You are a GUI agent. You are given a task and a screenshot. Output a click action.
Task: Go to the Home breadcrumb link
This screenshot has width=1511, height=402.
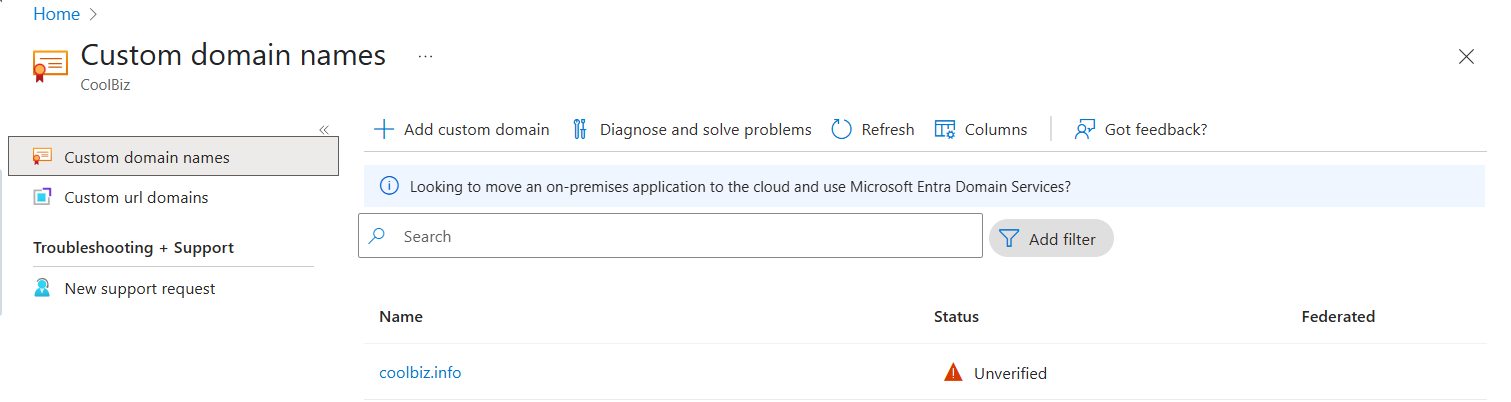(56, 14)
